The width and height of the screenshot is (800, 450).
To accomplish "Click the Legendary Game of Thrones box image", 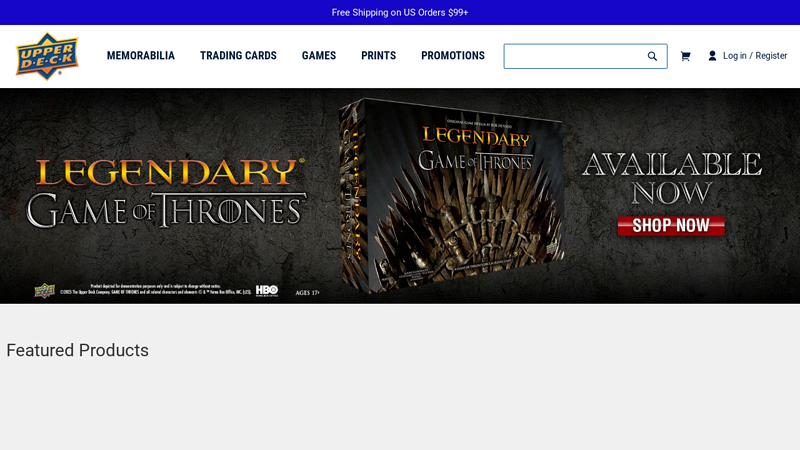I will pos(450,195).
